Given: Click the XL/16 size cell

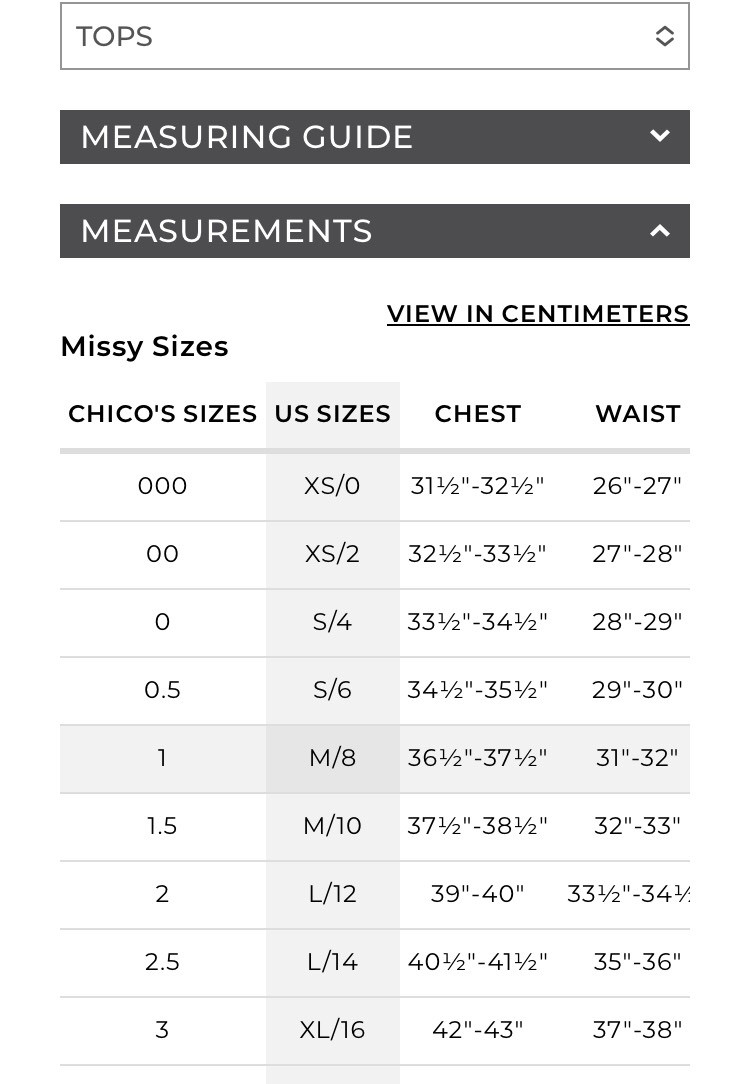Looking at the screenshot, I should 332,1030.
